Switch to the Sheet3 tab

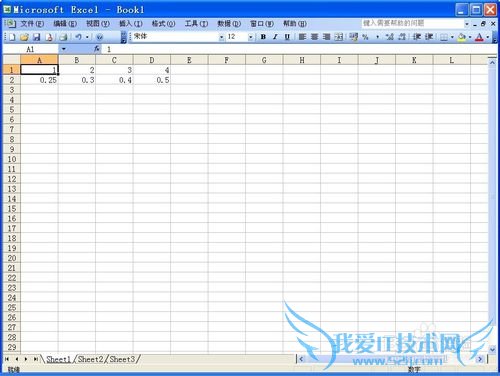[122, 359]
